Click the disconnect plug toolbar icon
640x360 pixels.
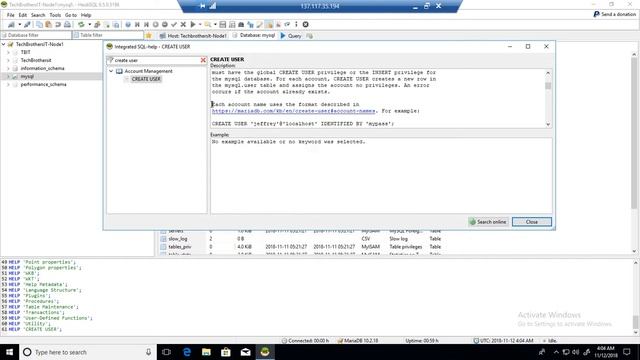27,24
